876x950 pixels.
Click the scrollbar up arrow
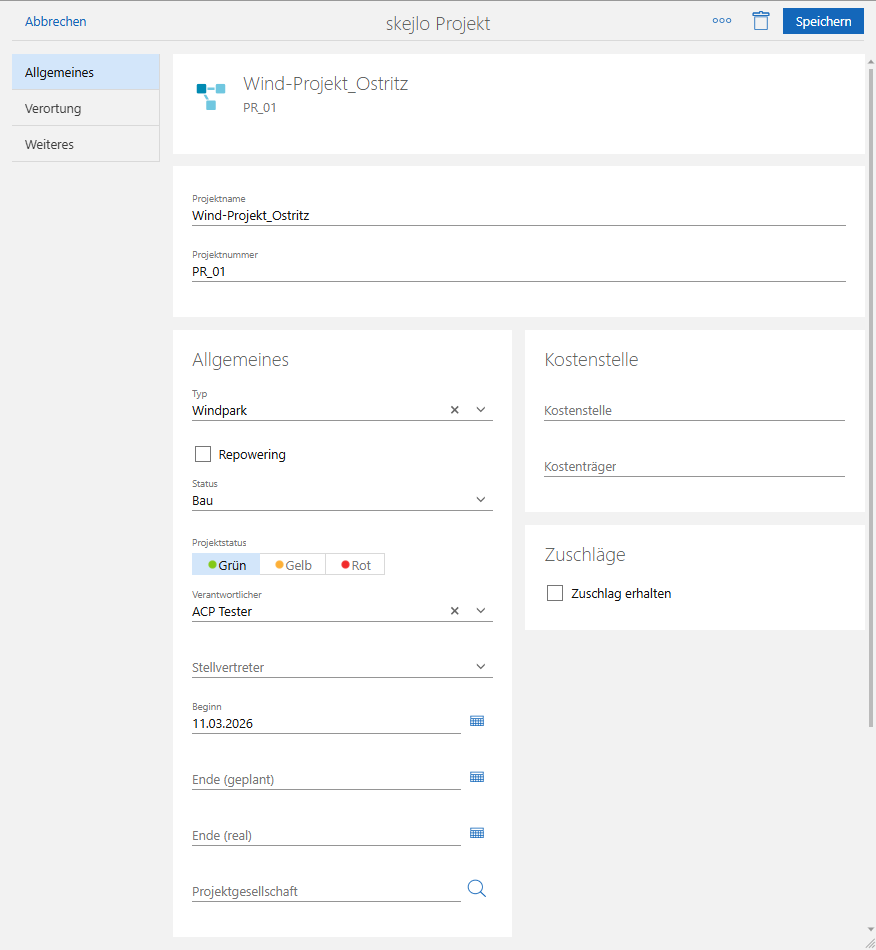(x=871, y=61)
